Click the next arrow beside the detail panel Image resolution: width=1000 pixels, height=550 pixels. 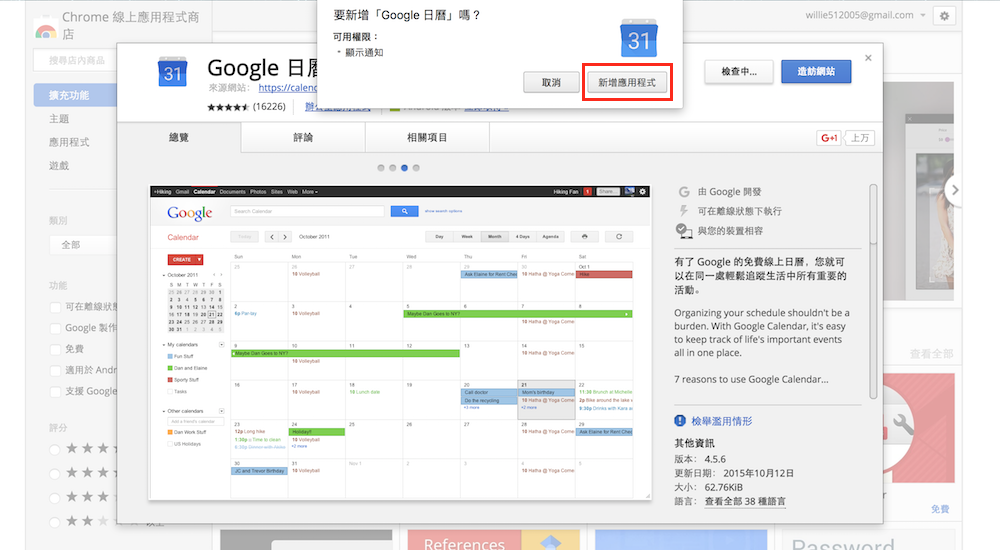point(955,190)
